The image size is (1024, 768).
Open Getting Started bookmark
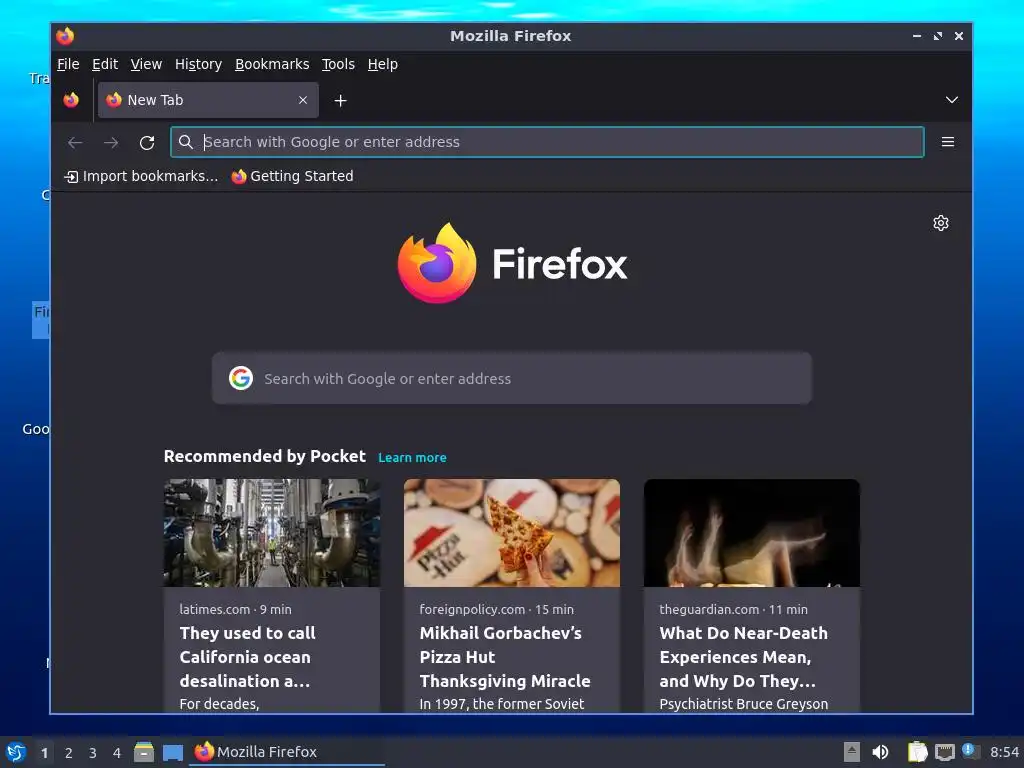293,176
